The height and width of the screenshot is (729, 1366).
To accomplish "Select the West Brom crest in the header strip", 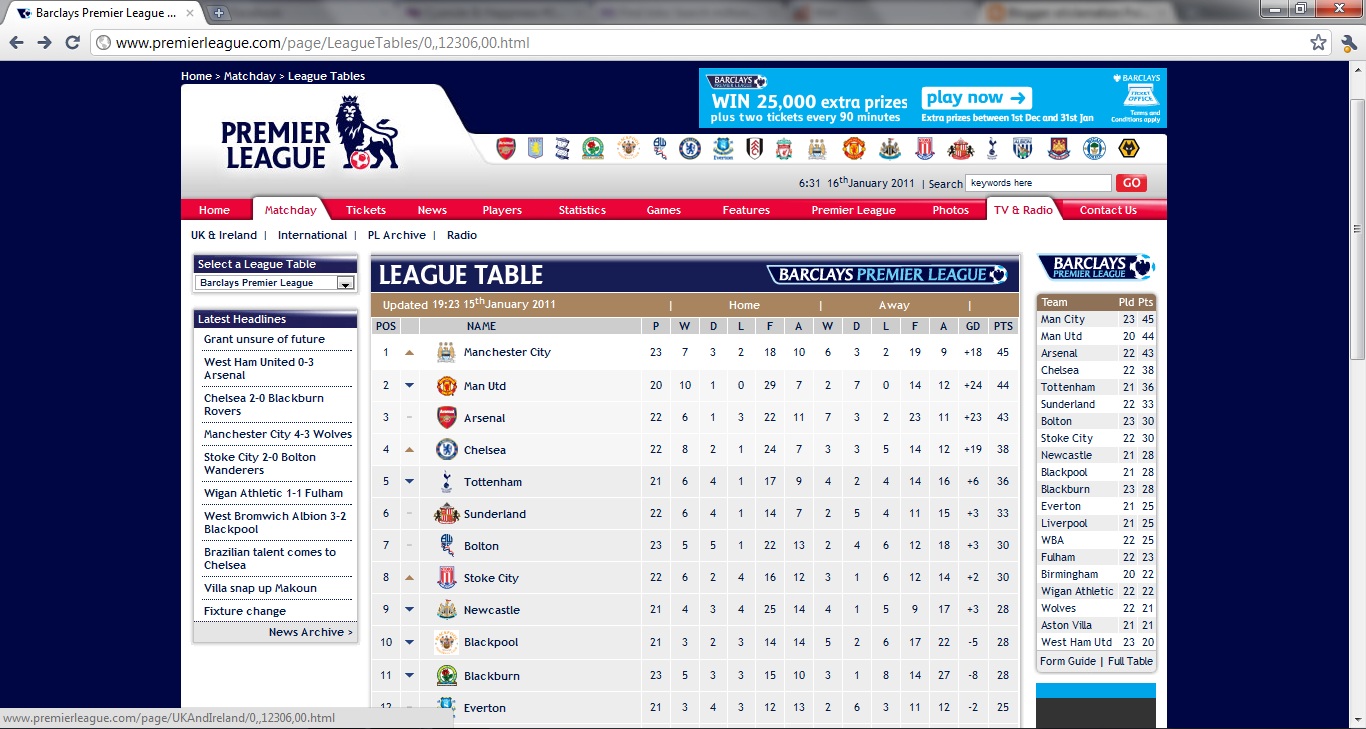I will pyautogui.click(x=1023, y=149).
